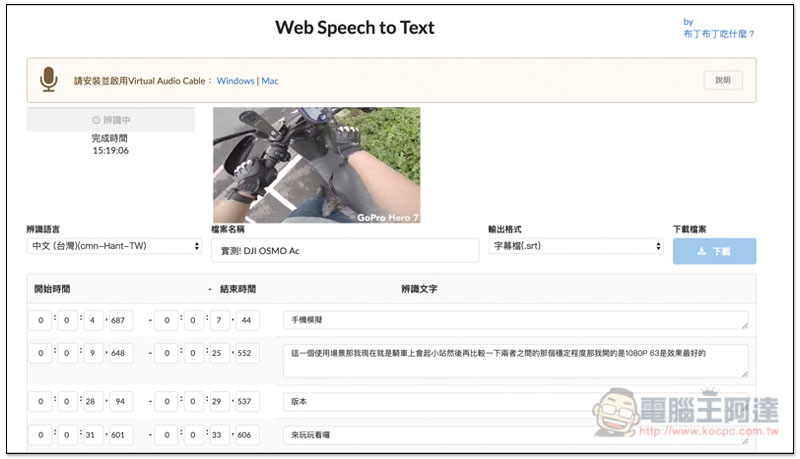800x459 pixels.
Task: Click the start seconds field showing 31
Action: point(92,435)
